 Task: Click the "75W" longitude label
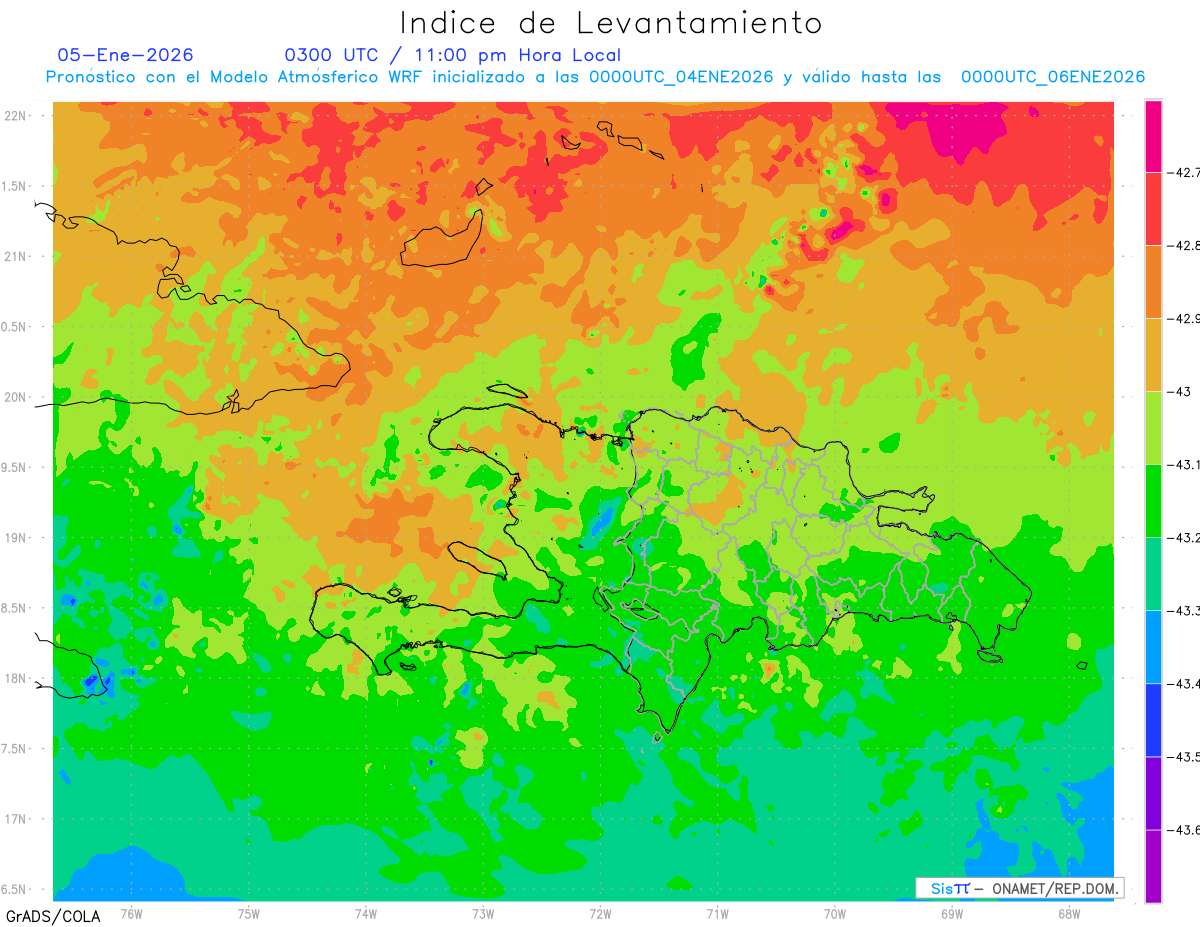(x=249, y=914)
